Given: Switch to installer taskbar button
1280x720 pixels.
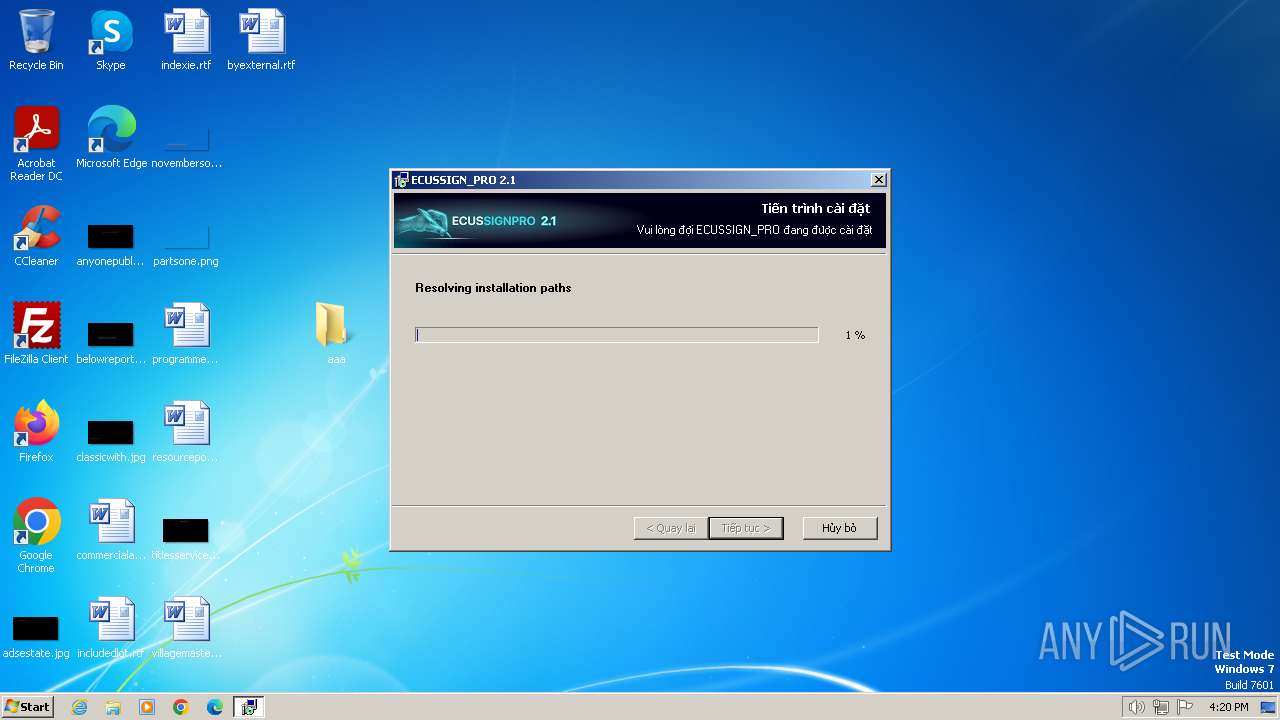Looking at the screenshot, I should (x=249, y=707).
